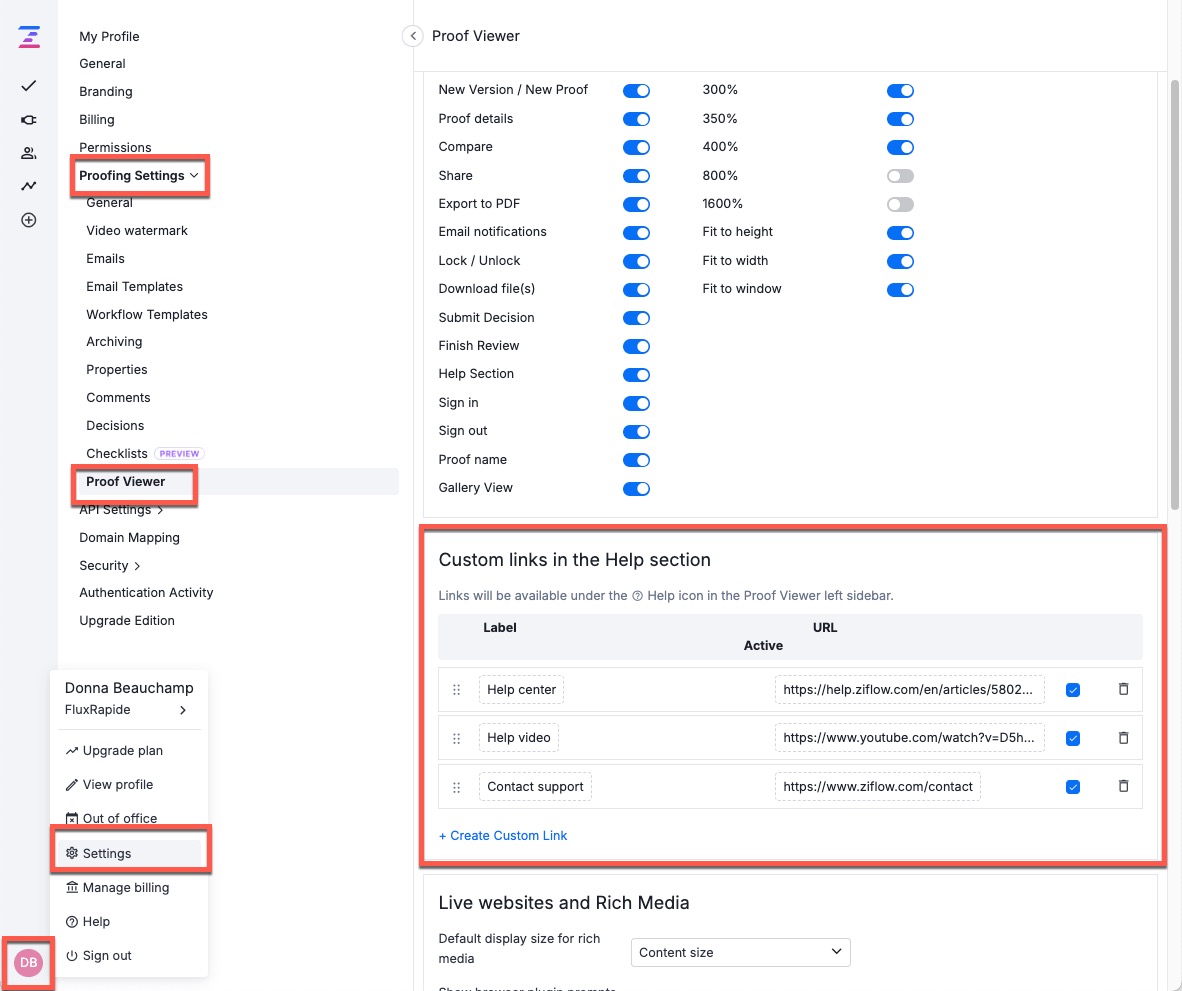Delete the Help center custom link
This screenshot has width=1182, height=991.
coord(1123,689)
